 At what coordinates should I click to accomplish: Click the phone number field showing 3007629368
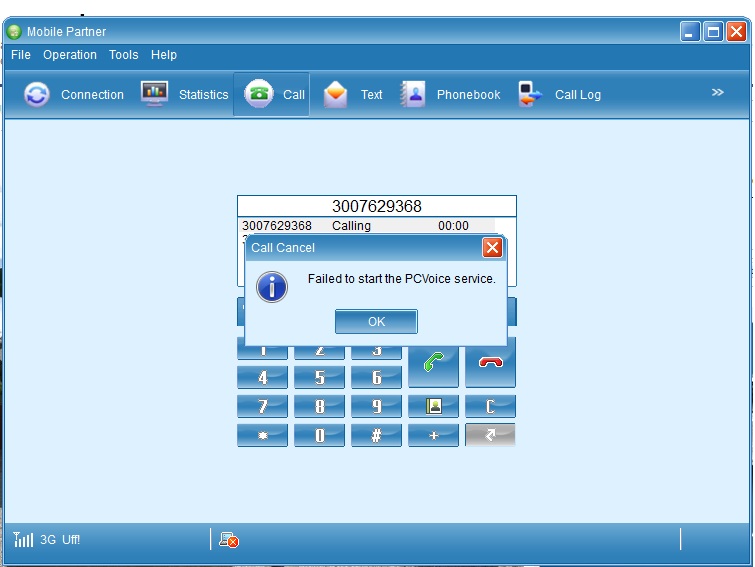[377, 206]
